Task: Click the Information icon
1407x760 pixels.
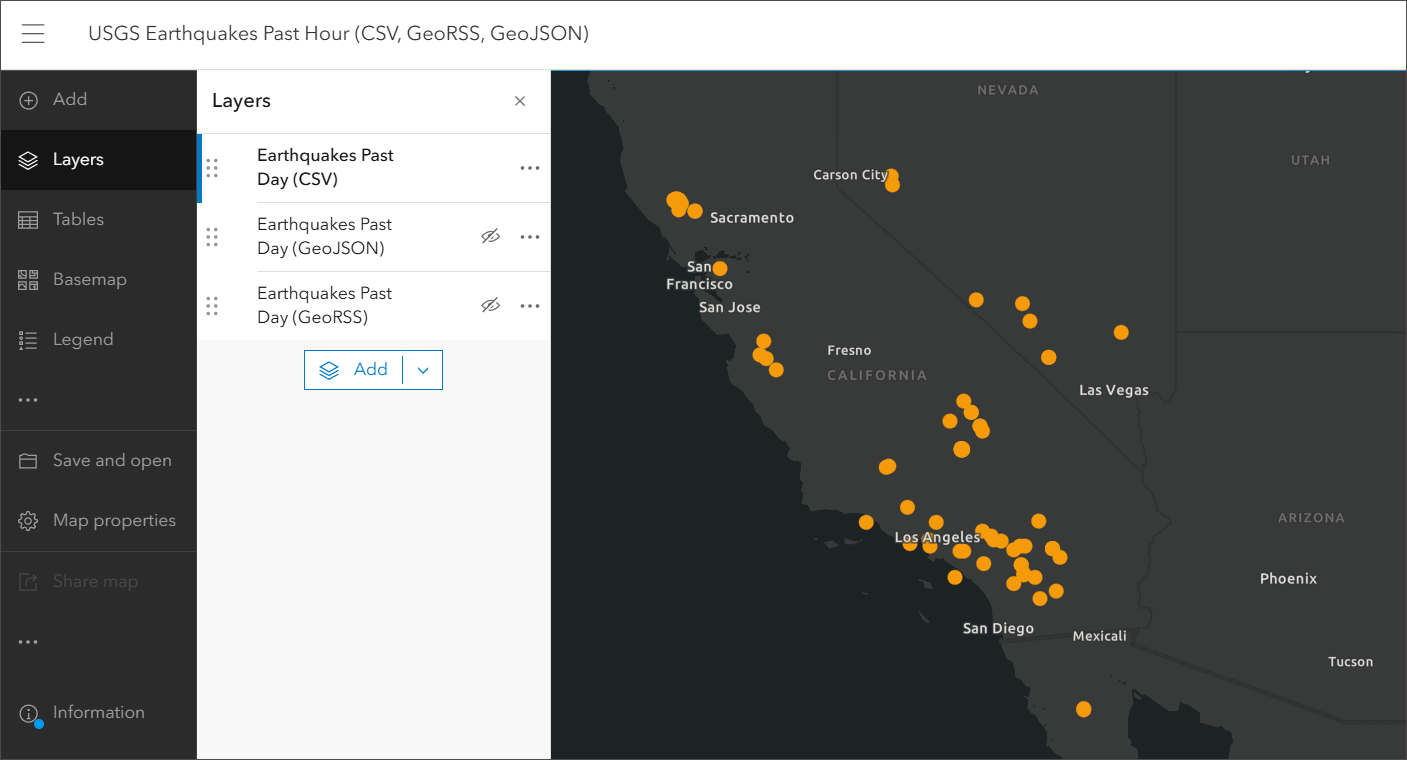Action: click(29, 713)
